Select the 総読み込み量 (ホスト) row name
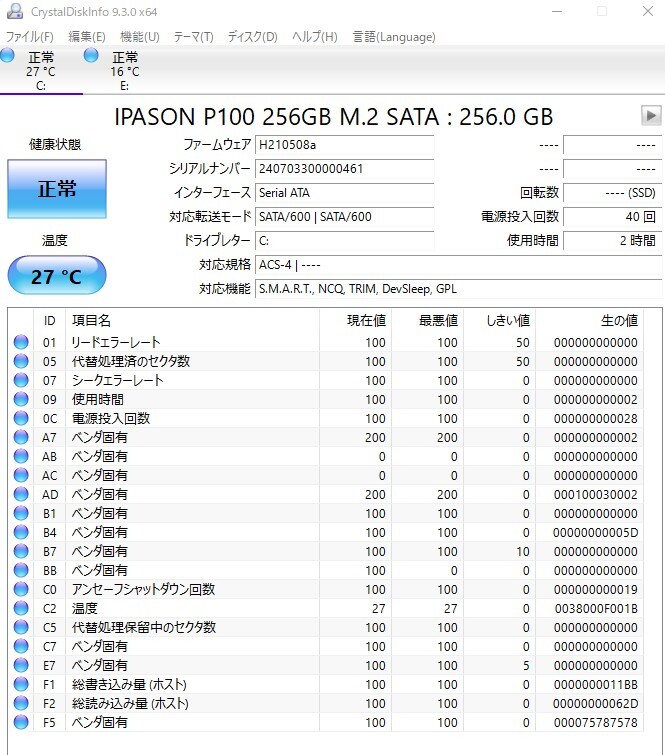 pyautogui.click(x=130, y=703)
